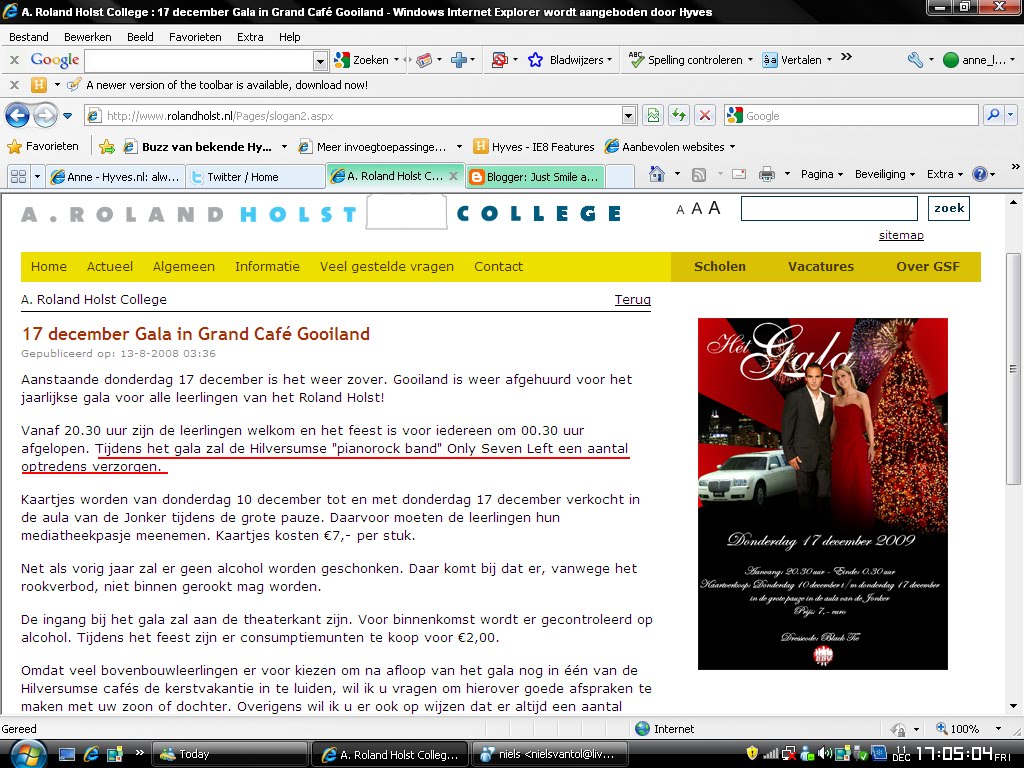Viewport: 1024px width, 768px height.
Task: Click the compatibility view icon
Action: (x=653, y=116)
